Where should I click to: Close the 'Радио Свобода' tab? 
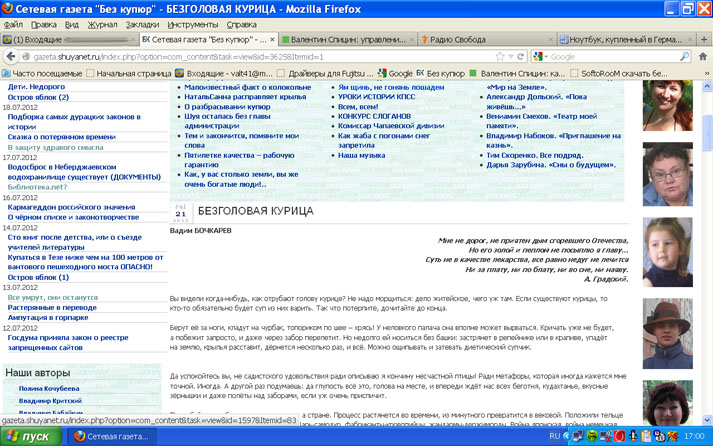click(551, 40)
